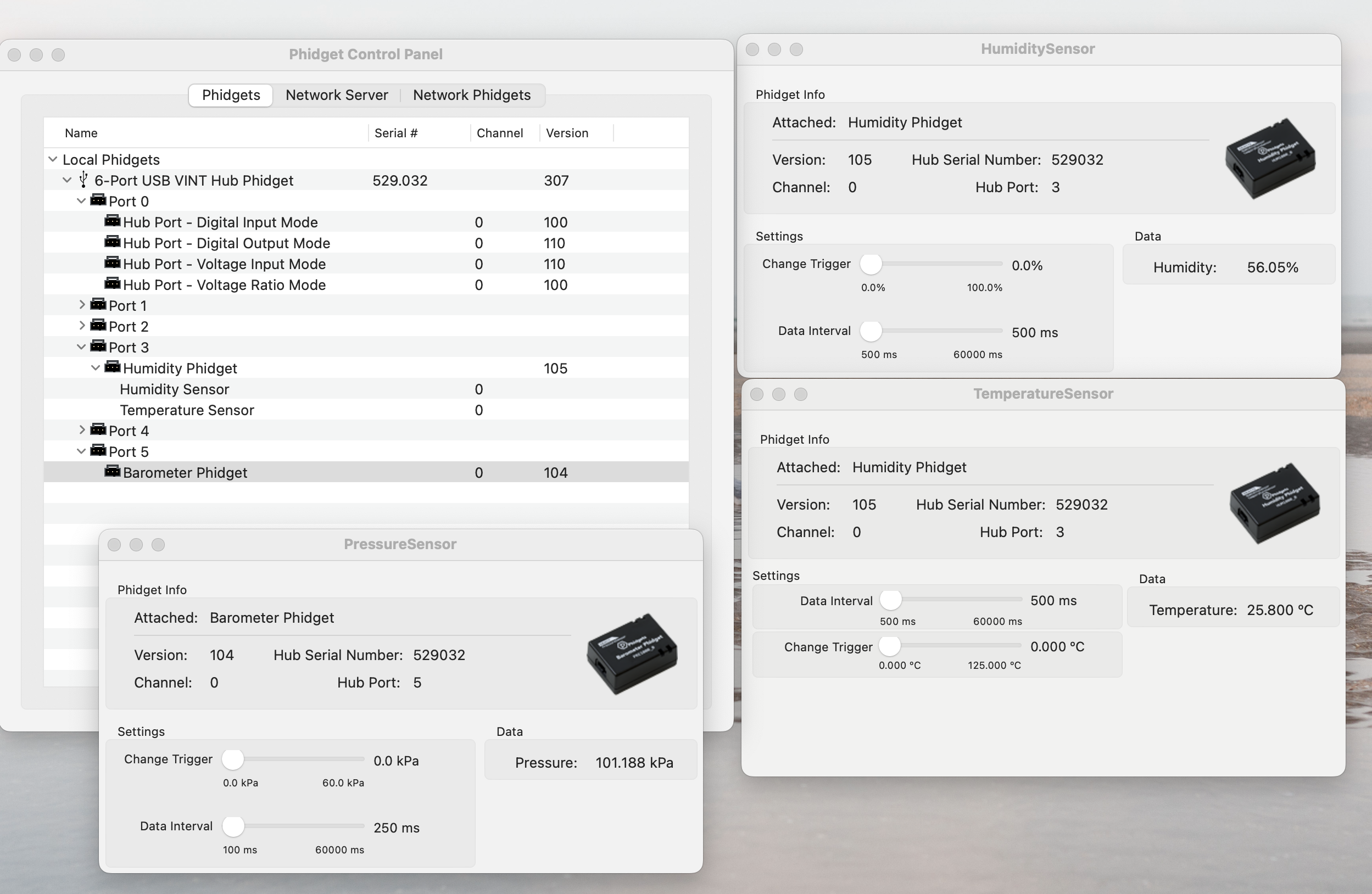The image size is (1372, 894).
Task: Click the Port 4 connector icon
Action: [98, 430]
